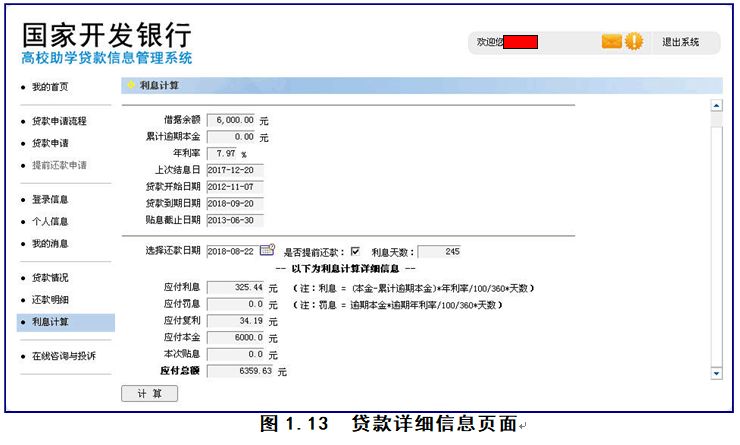Open 还款明细 menu item

tap(50, 300)
